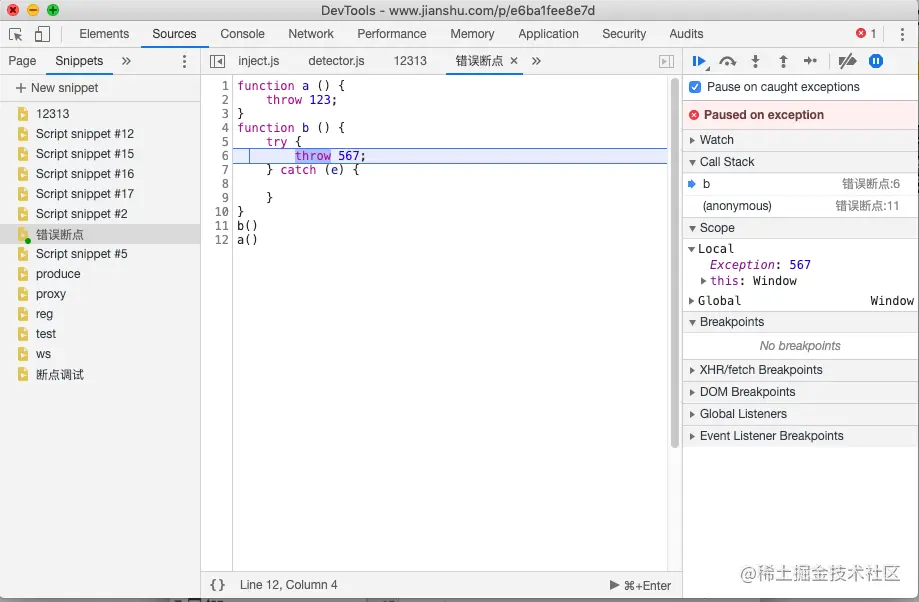Collapse the Call Stack section
This screenshot has width=919, height=602.
point(800,162)
